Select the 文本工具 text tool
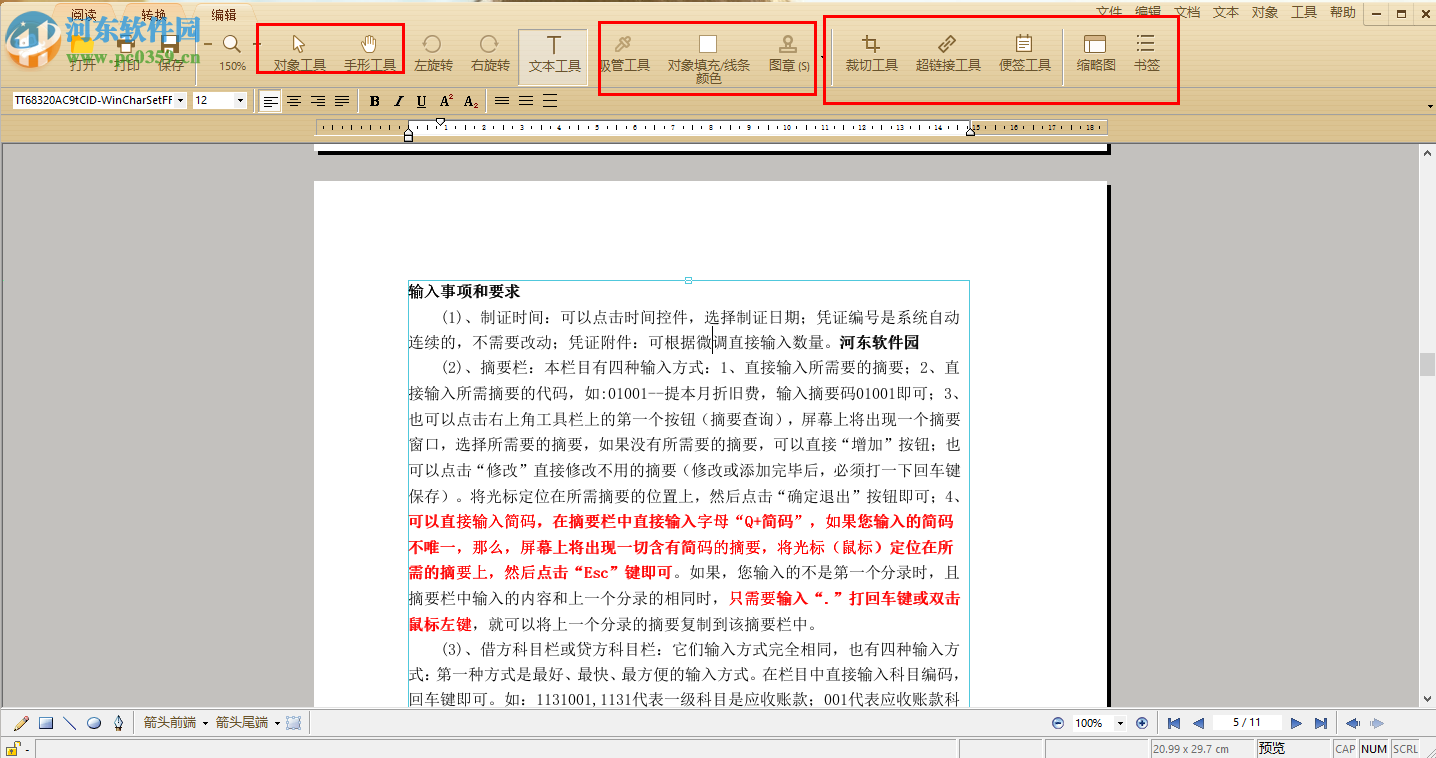 point(553,52)
